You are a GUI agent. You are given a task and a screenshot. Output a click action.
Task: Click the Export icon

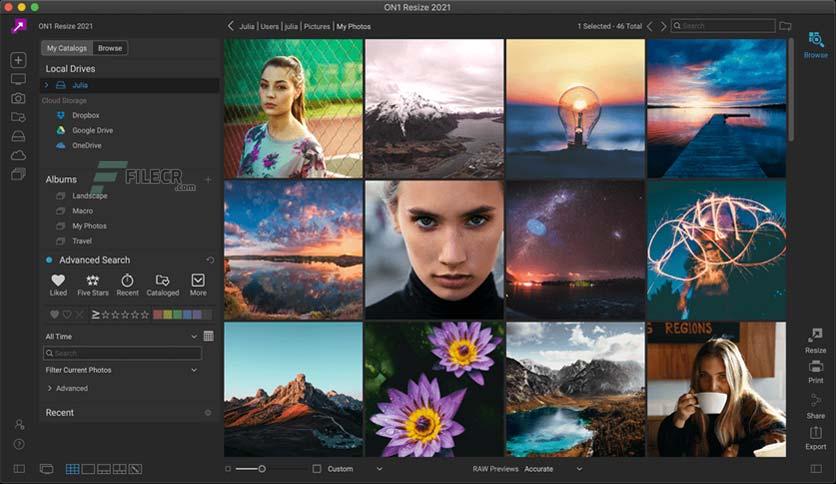click(x=816, y=432)
